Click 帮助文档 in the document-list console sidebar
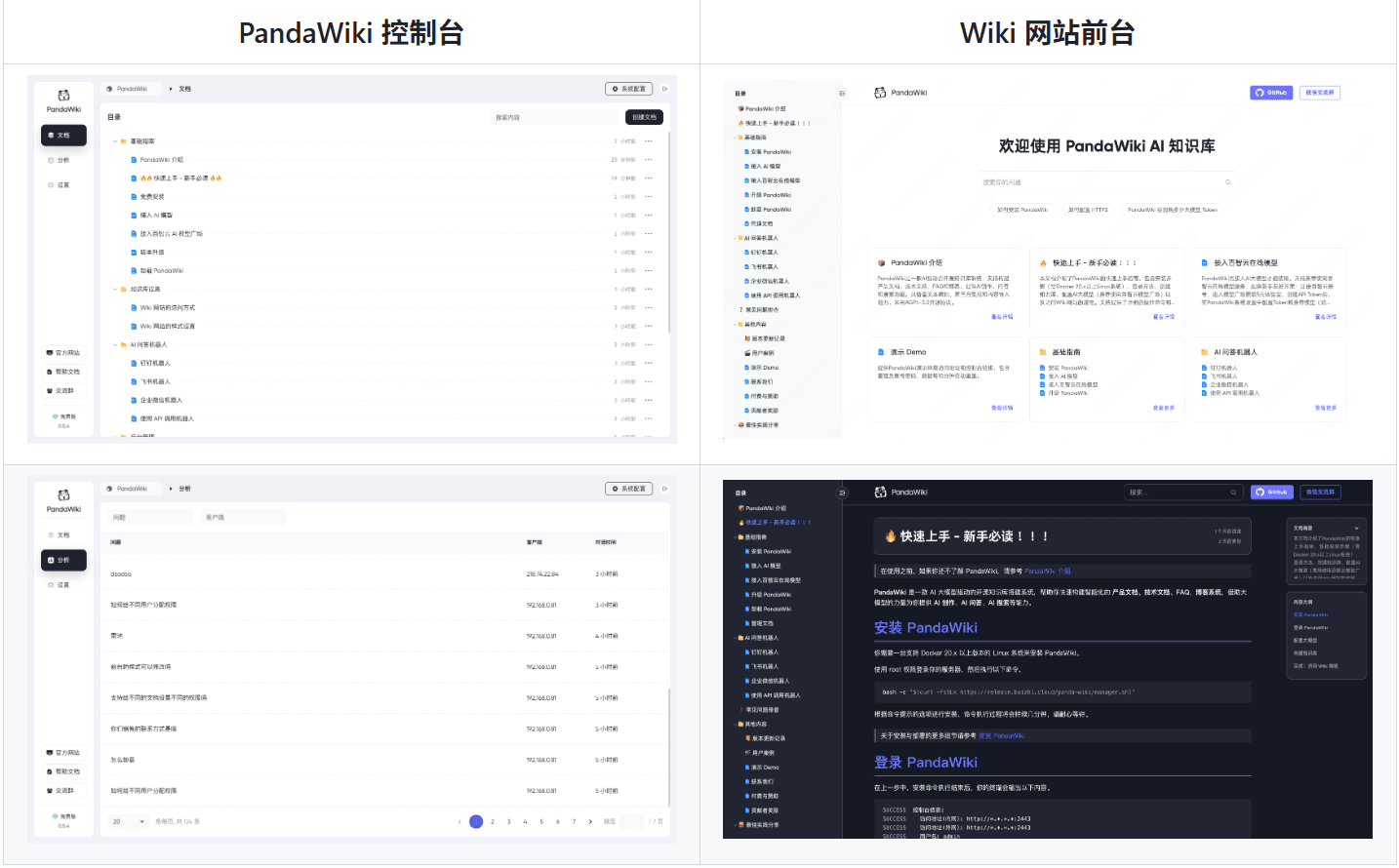Image resolution: width=1399 pixels, height=868 pixels. pos(63,373)
